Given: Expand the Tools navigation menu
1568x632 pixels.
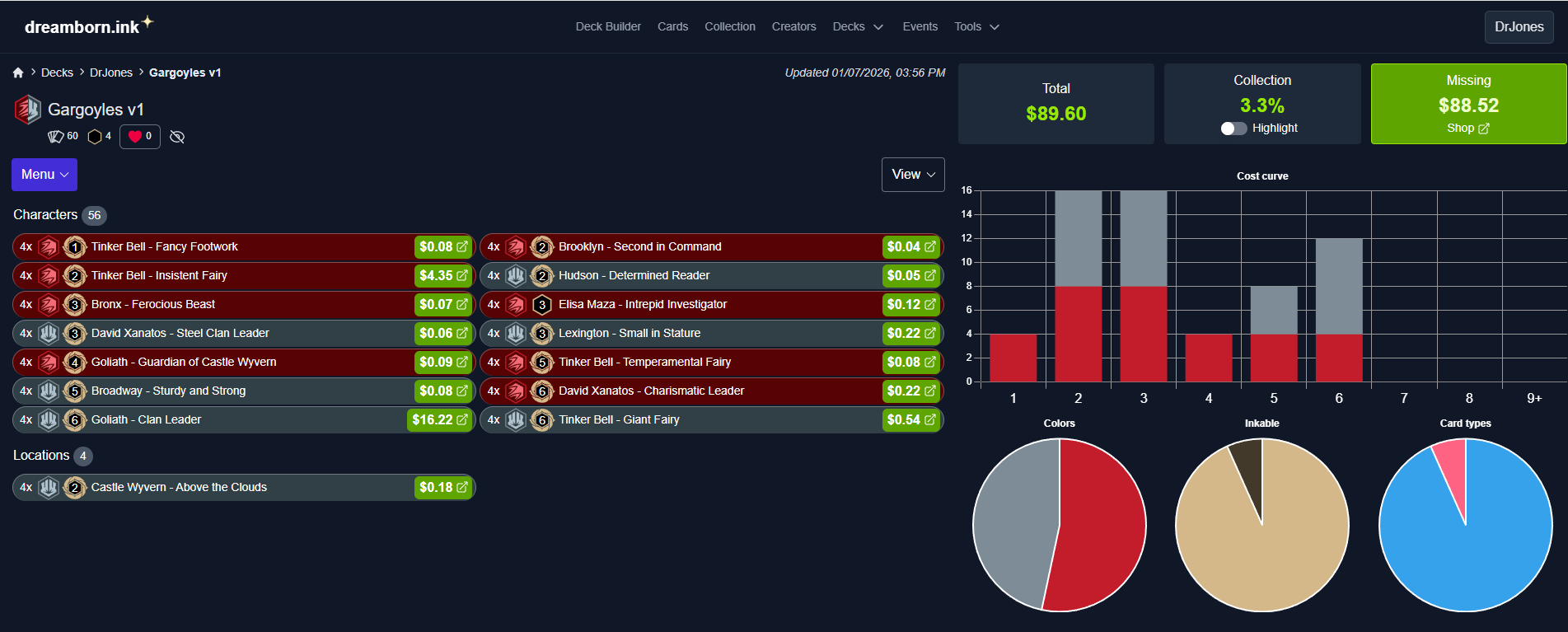Looking at the screenshot, I should click(x=977, y=27).
